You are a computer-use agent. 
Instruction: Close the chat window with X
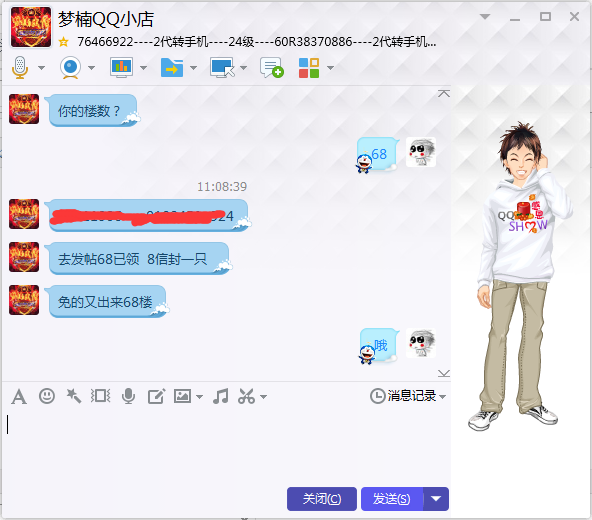point(574,16)
